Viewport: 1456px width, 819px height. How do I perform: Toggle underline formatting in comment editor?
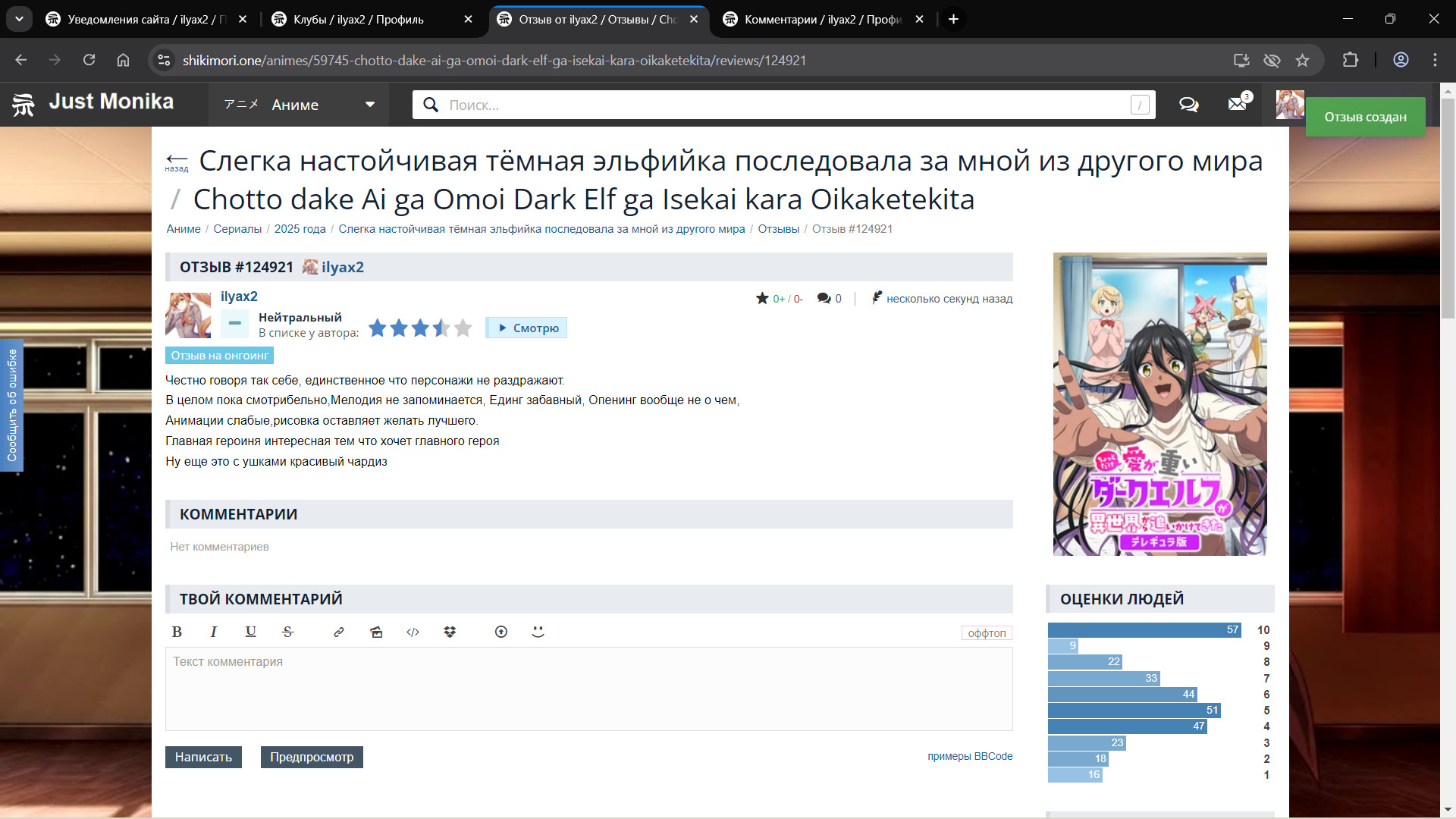(251, 632)
